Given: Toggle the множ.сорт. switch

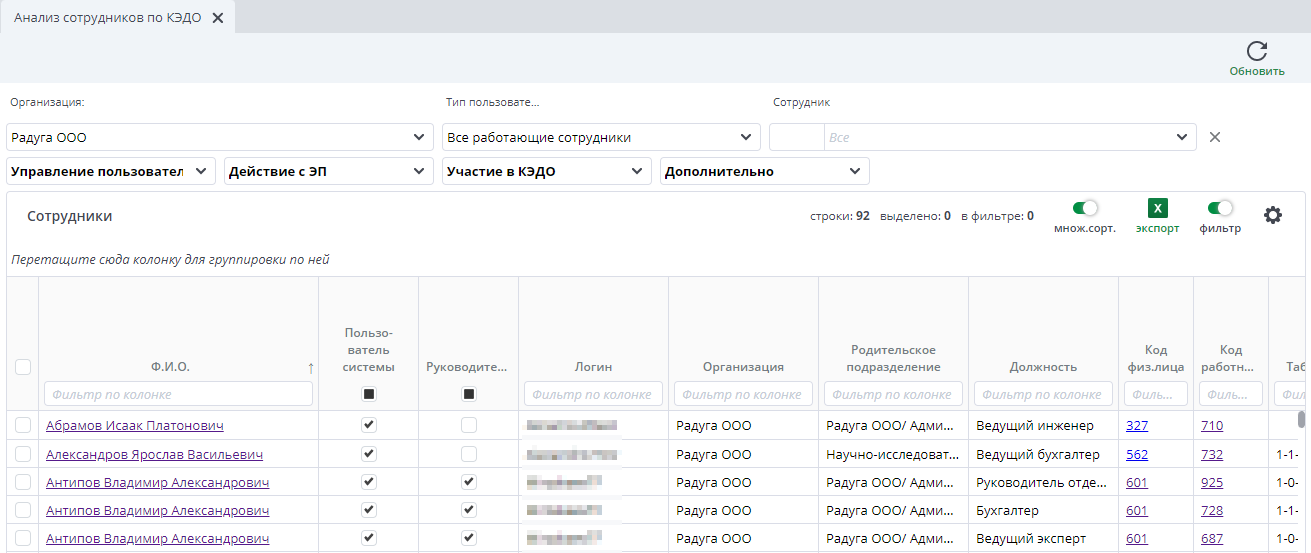Looking at the screenshot, I should (1085, 208).
